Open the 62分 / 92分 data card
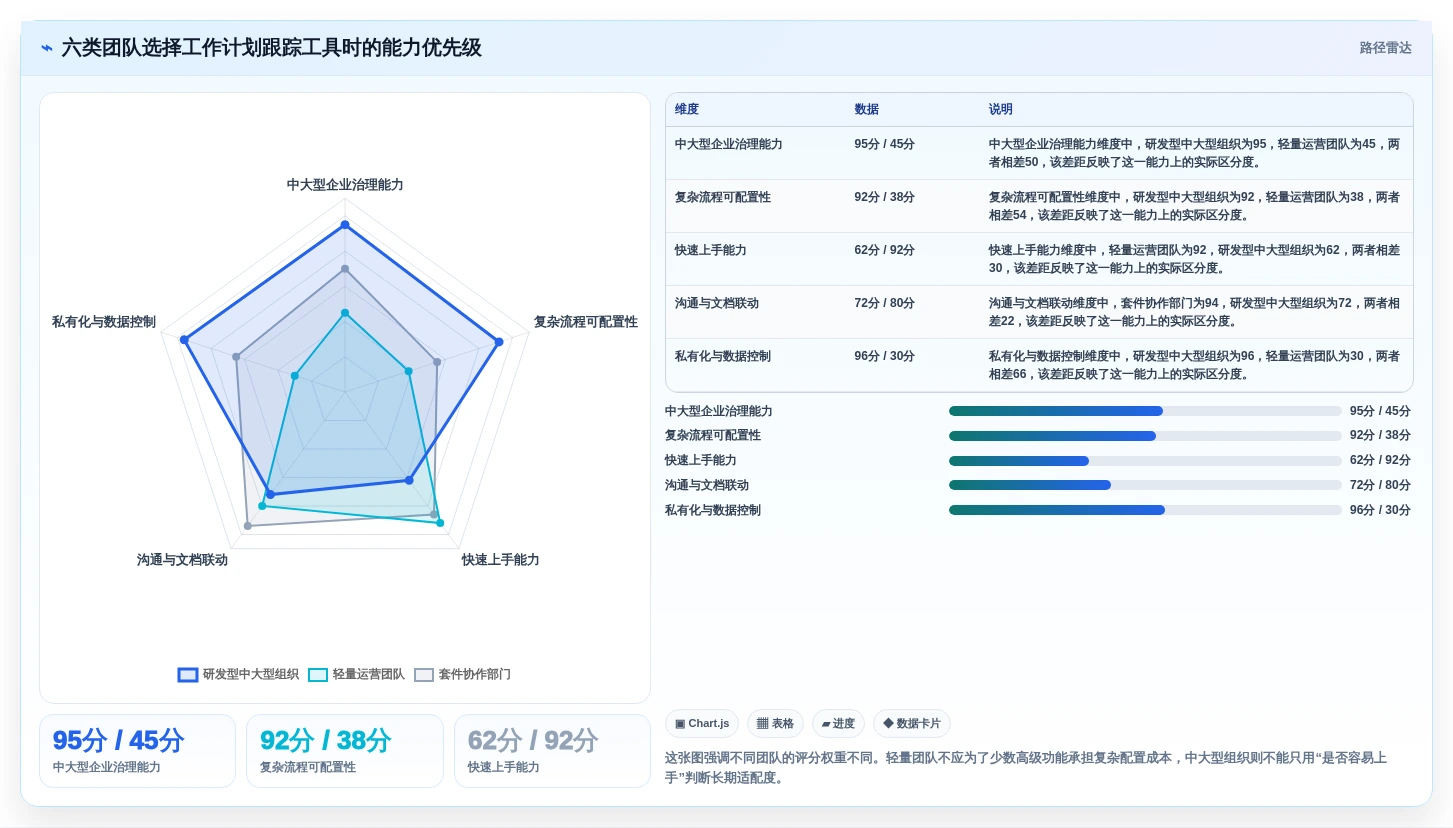 coord(552,751)
